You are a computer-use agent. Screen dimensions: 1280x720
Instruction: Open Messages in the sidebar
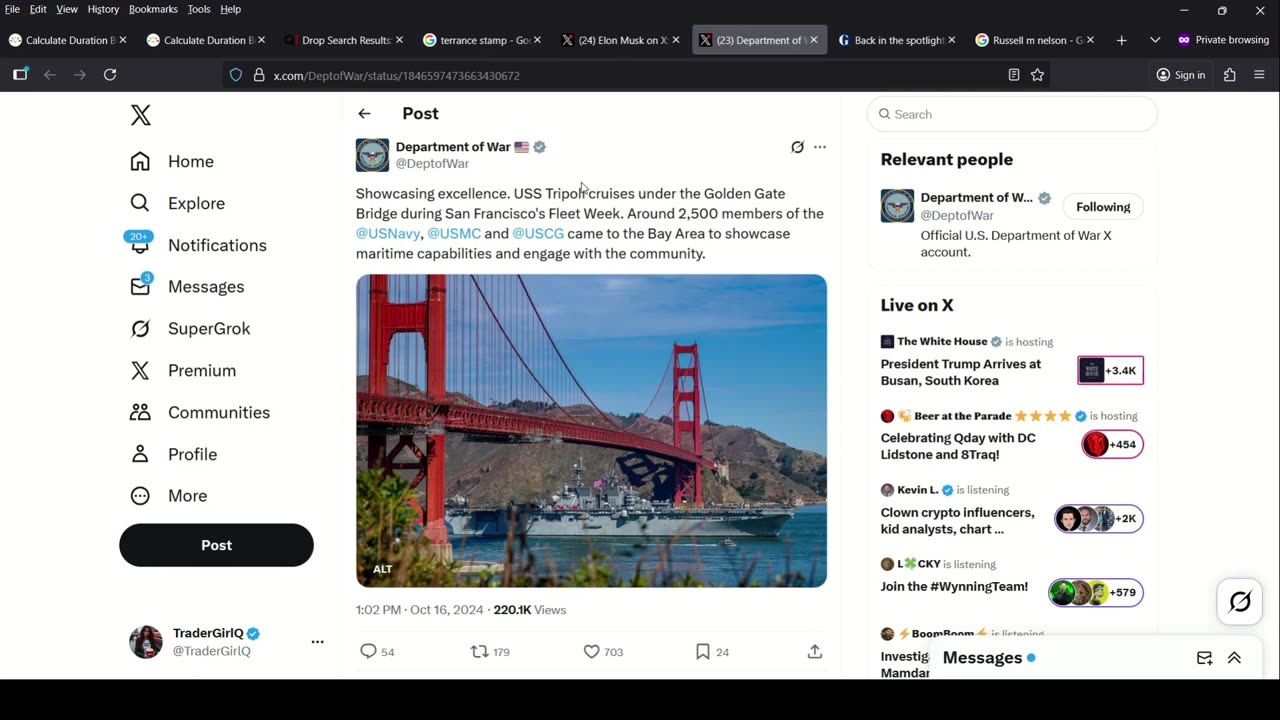point(187,287)
